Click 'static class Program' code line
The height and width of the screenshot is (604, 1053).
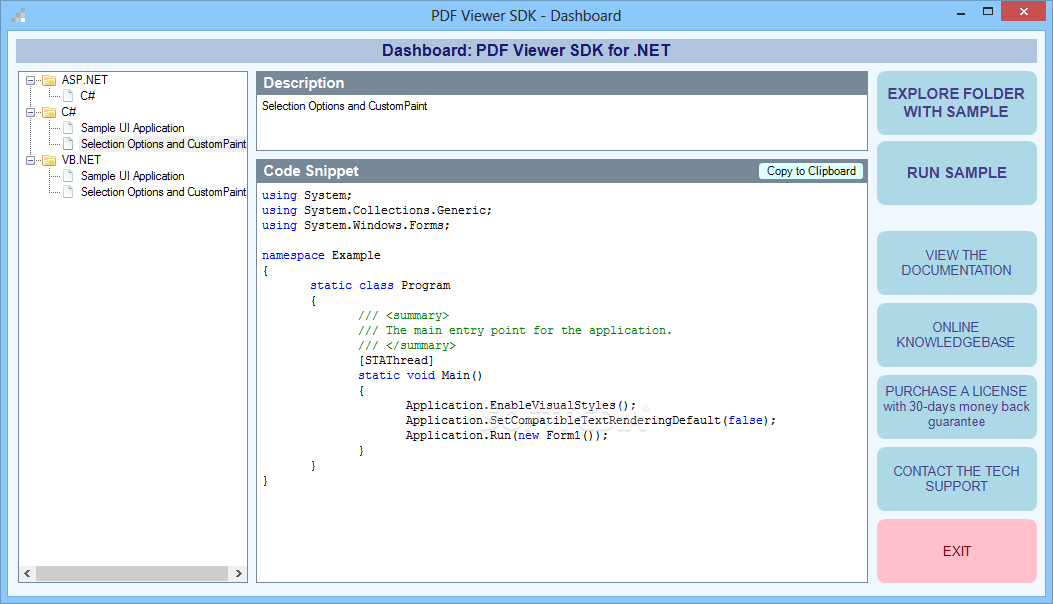(x=380, y=286)
